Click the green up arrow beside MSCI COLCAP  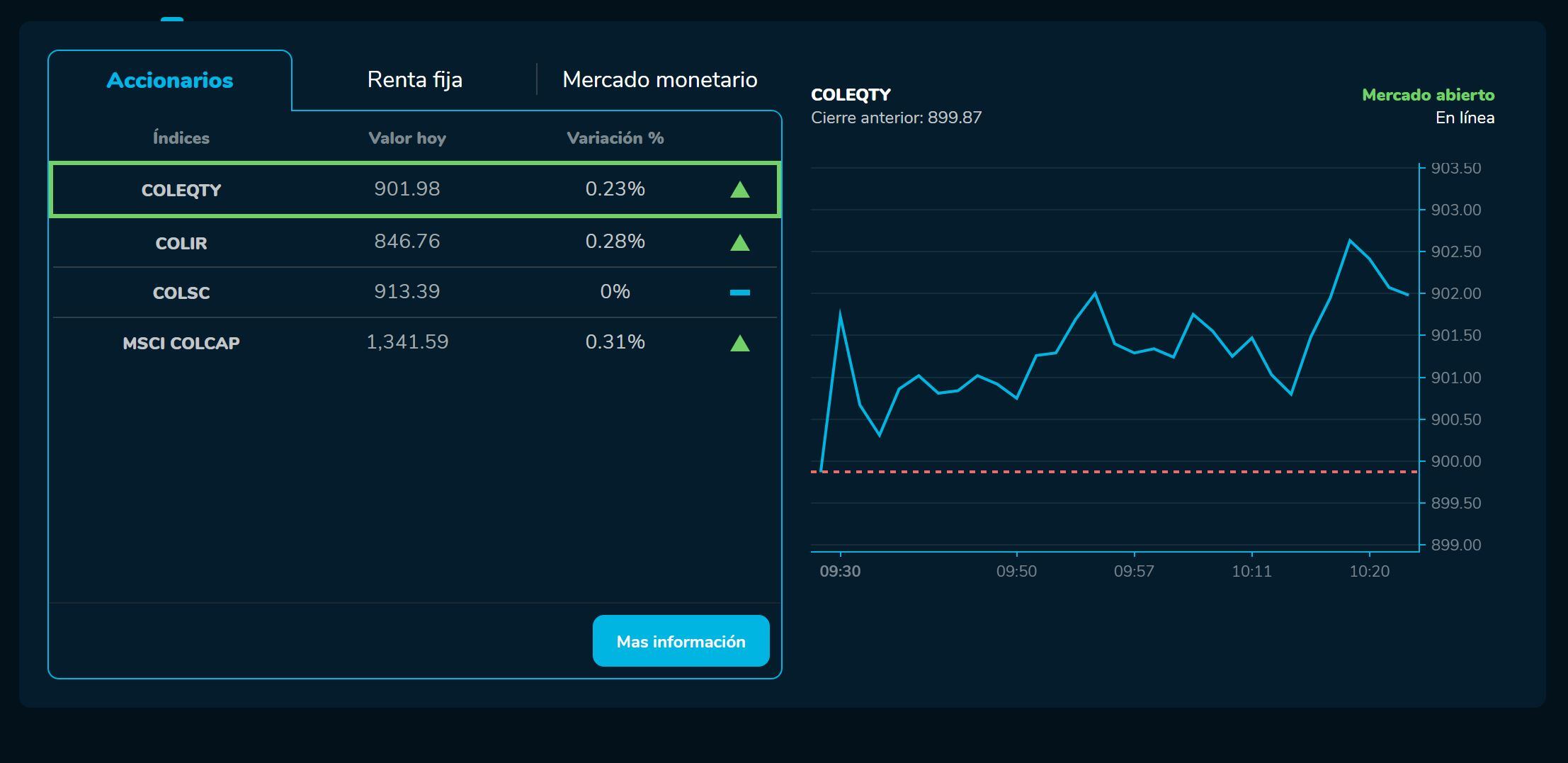point(739,344)
